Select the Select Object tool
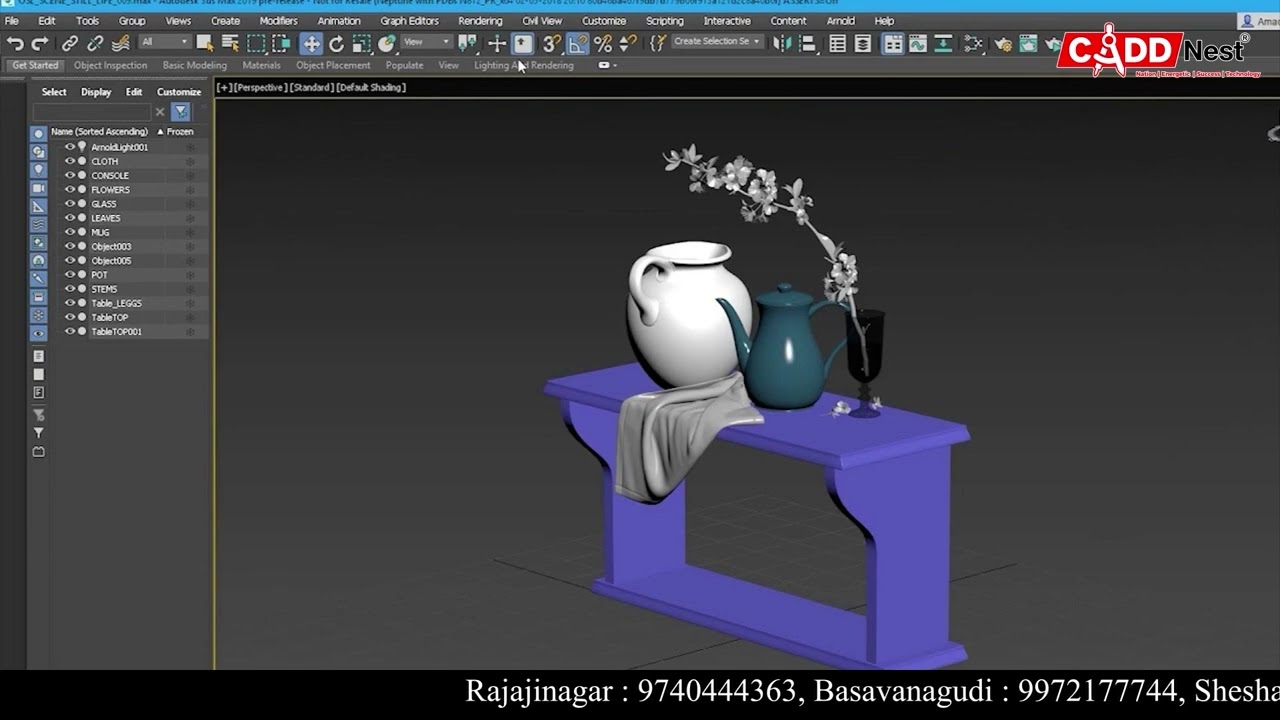The width and height of the screenshot is (1280, 720). coord(205,43)
